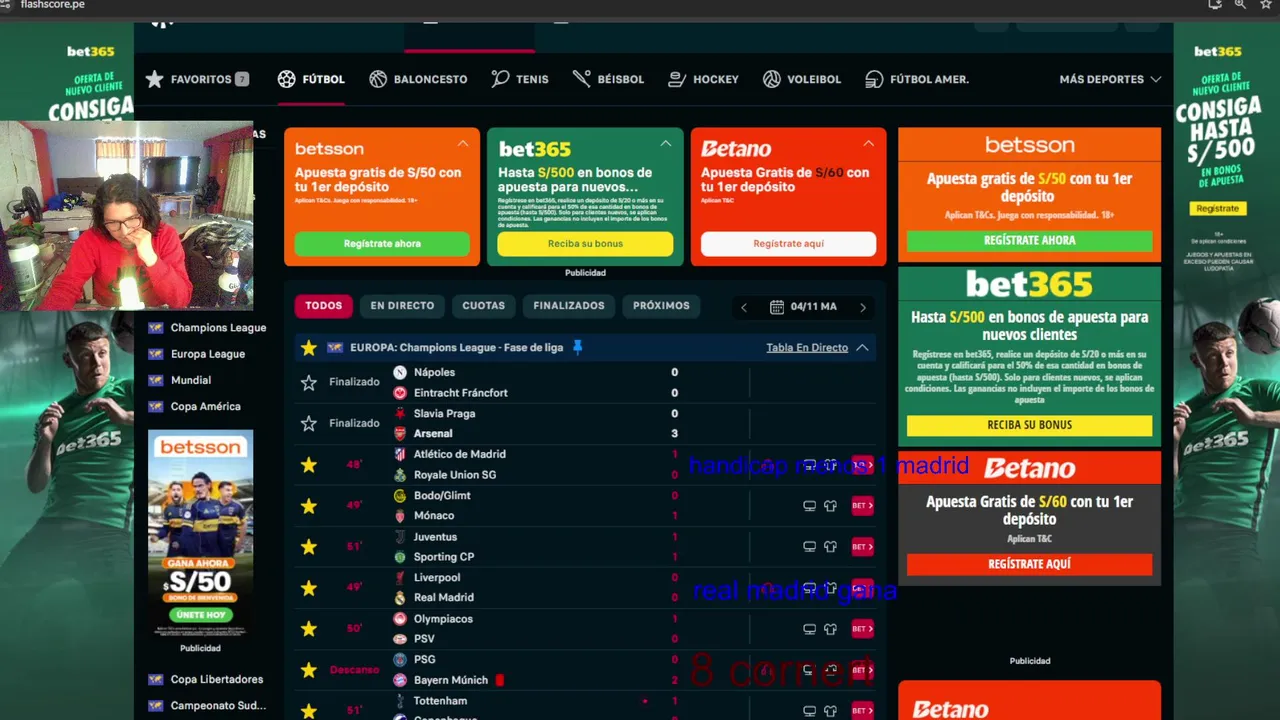The width and height of the screenshot is (1280, 720).
Task: Open BET odds icon for Juventus match
Action: click(x=862, y=547)
